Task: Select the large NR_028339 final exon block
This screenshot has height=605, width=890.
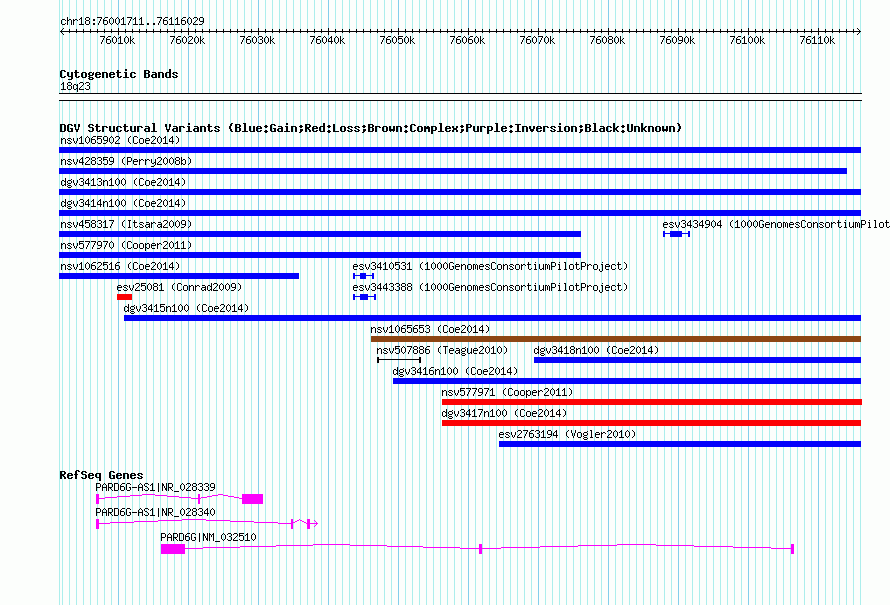Action: point(253,499)
